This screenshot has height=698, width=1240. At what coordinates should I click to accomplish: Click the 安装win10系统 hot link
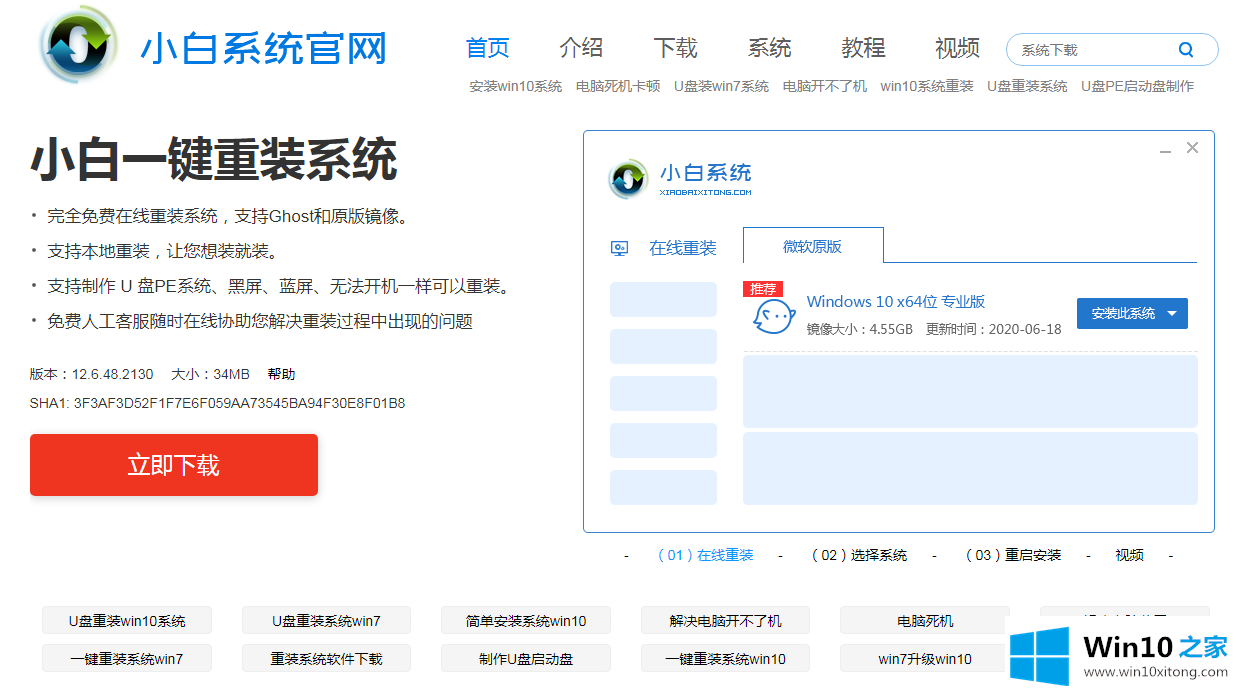(516, 86)
